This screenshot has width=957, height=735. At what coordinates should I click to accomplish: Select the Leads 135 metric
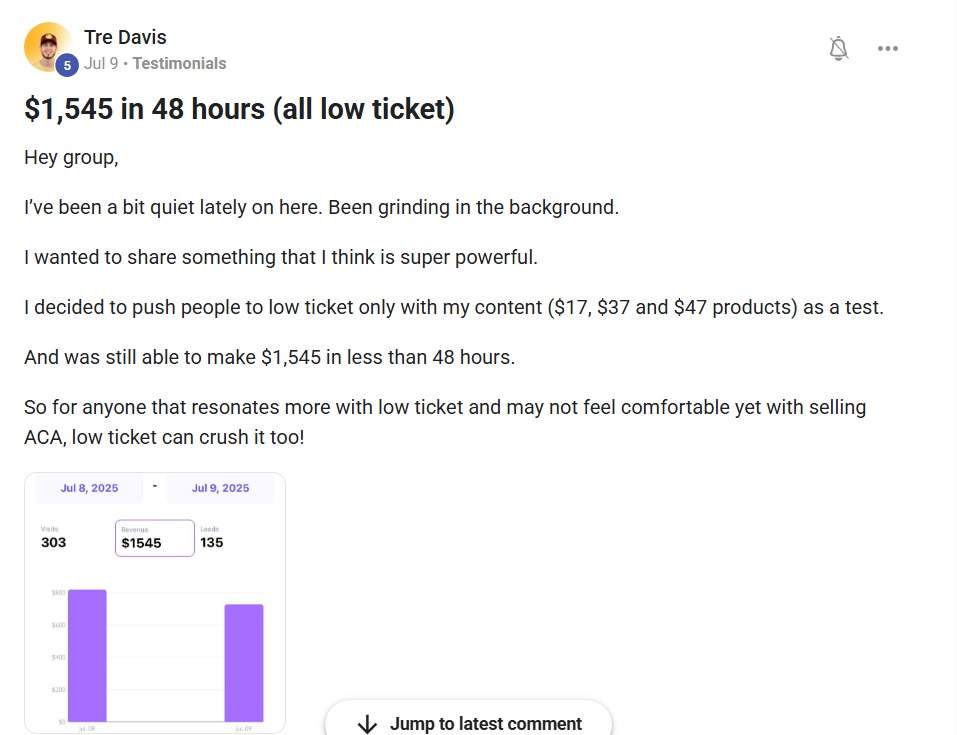pyautogui.click(x=212, y=538)
